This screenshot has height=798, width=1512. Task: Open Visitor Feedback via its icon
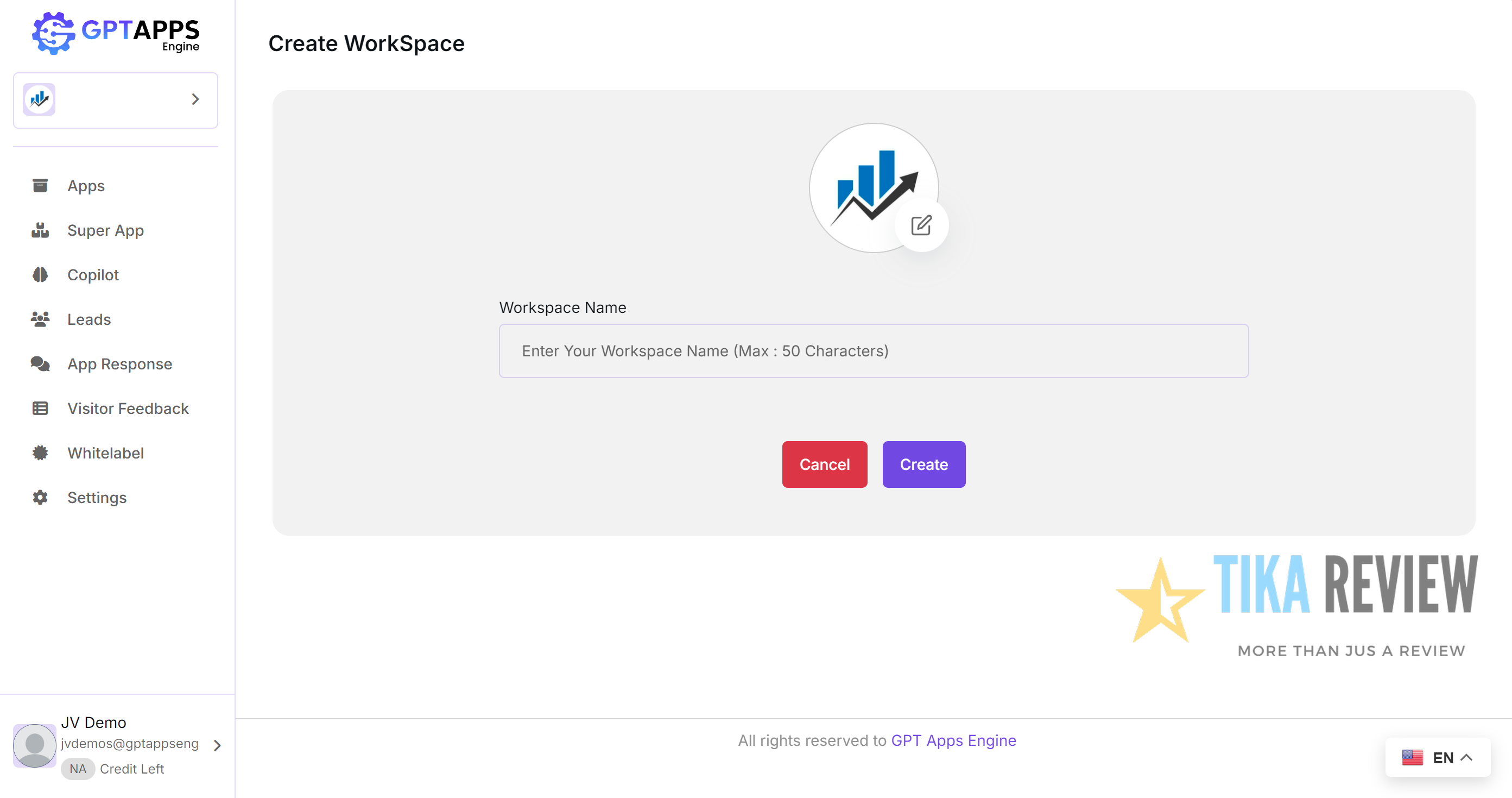(39, 408)
